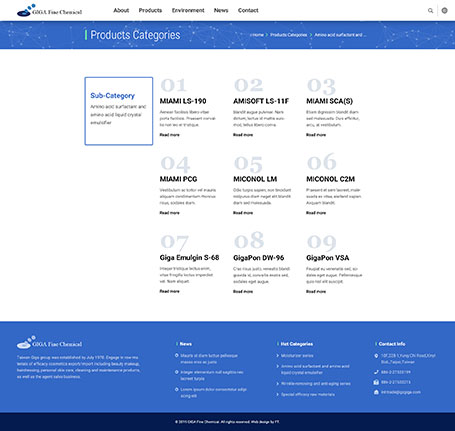Image resolution: width=455 pixels, height=431 pixels.
Task: Click the email icon in Contact Info
Action: pyautogui.click(x=376, y=392)
